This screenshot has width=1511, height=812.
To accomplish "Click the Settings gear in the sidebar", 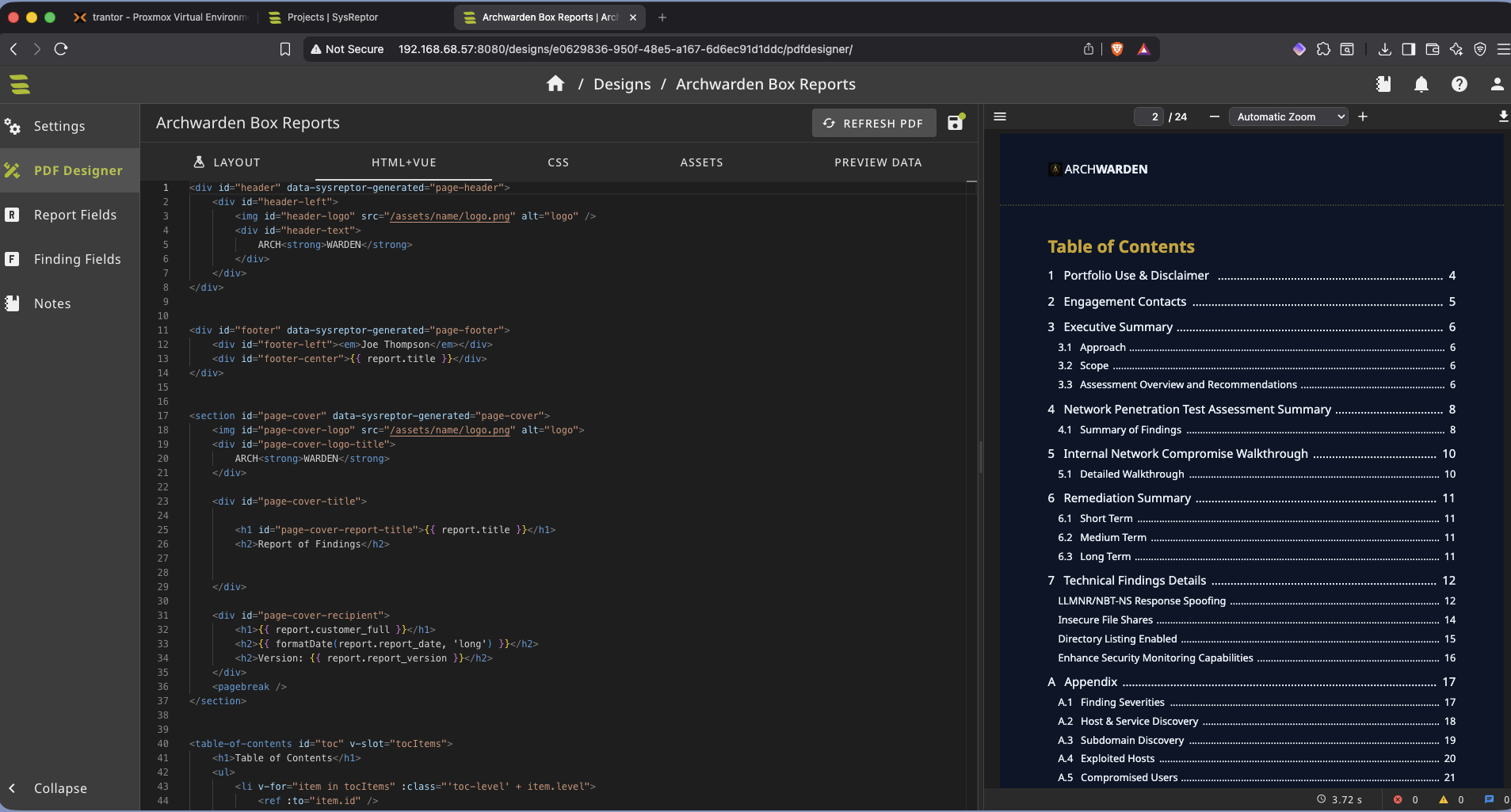I will tap(13, 126).
